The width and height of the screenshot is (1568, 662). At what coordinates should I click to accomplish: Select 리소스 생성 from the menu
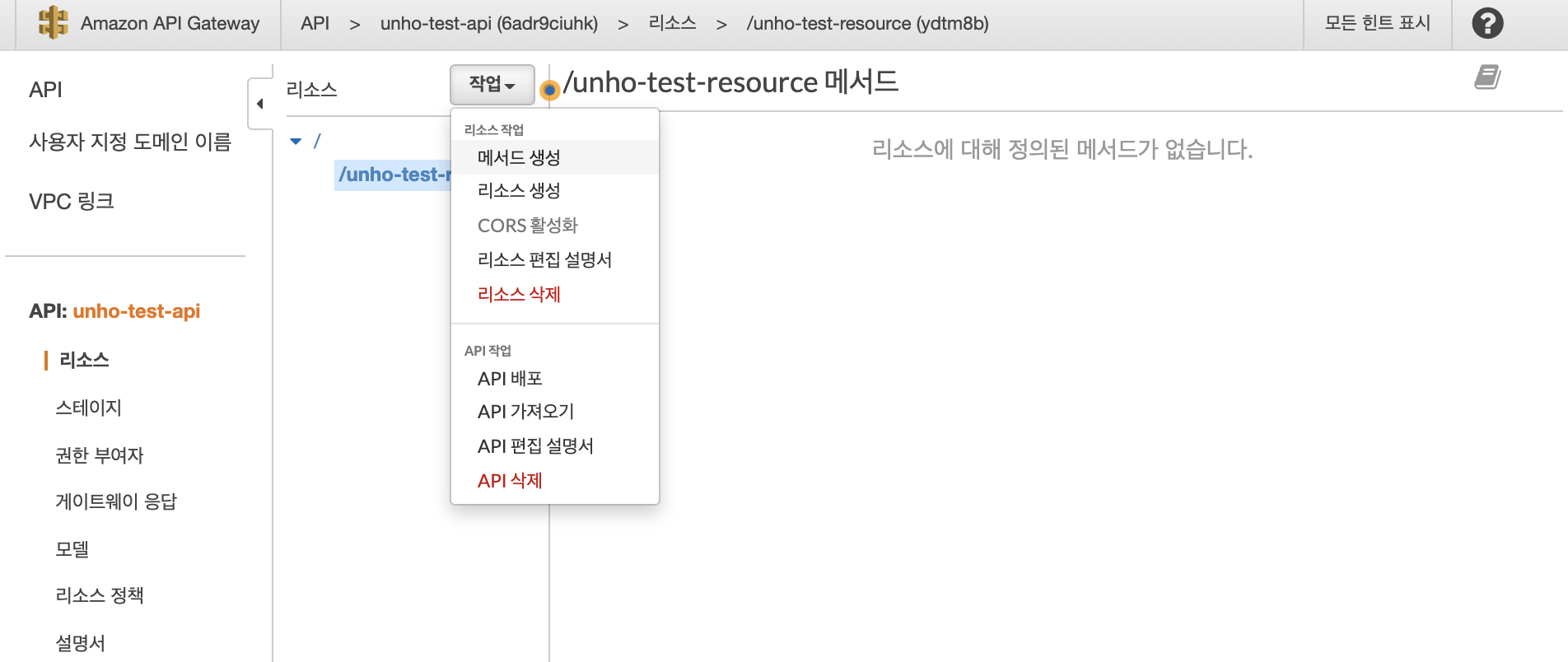point(555,191)
